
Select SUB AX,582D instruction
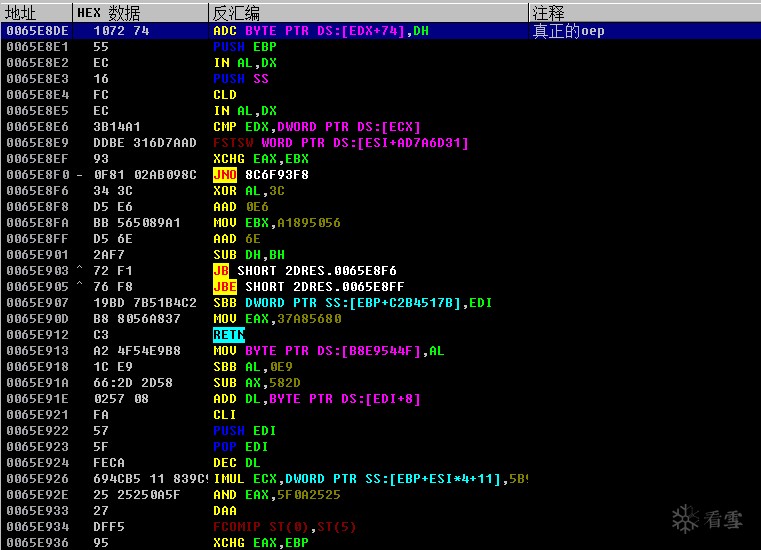click(257, 383)
